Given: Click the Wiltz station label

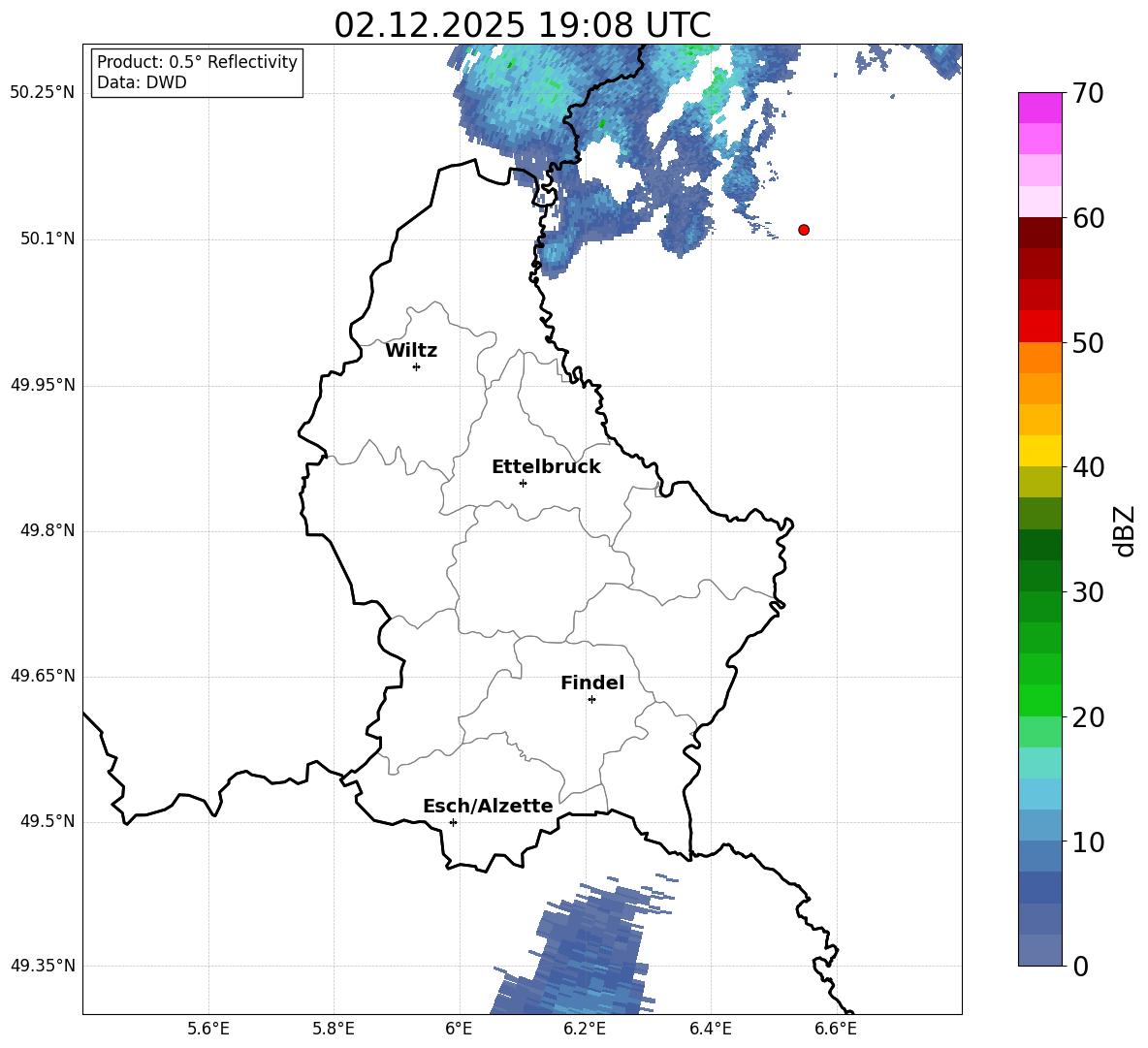Looking at the screenshot, I should pyautogui.click(x=411, y=351).
